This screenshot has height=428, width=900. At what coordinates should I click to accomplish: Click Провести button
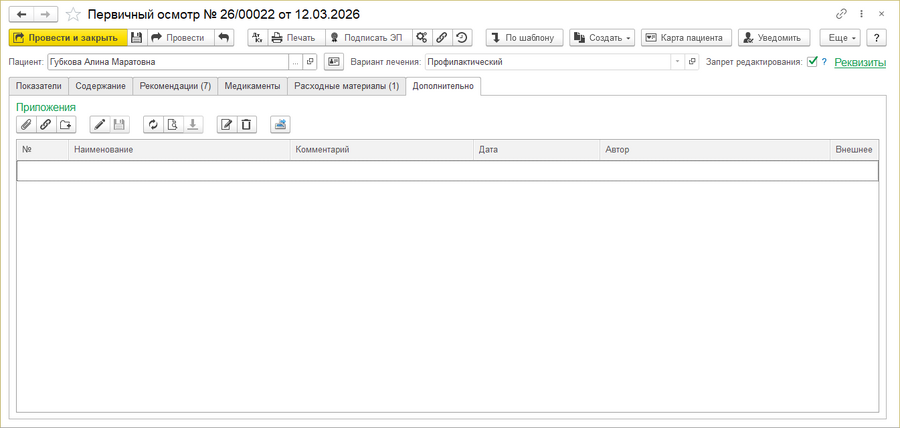(181, 38)
